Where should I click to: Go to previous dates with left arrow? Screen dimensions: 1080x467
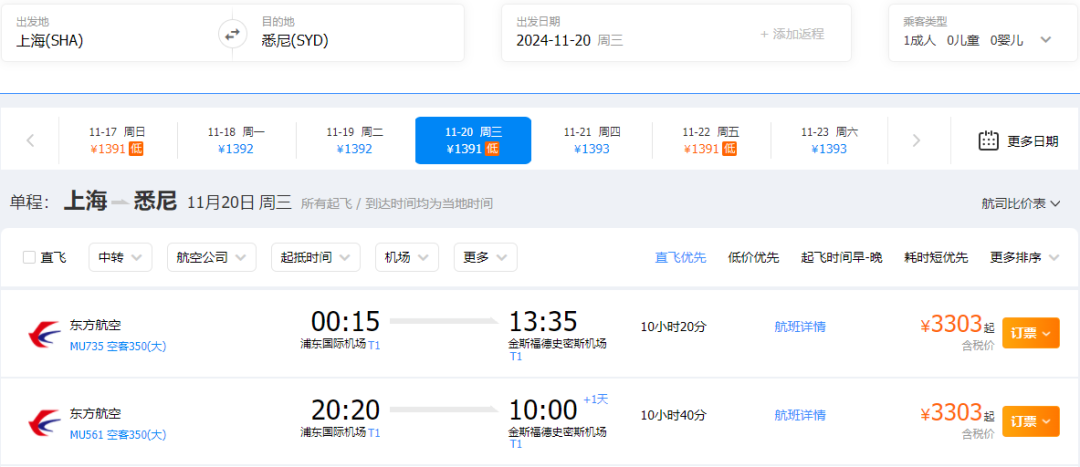30,140
